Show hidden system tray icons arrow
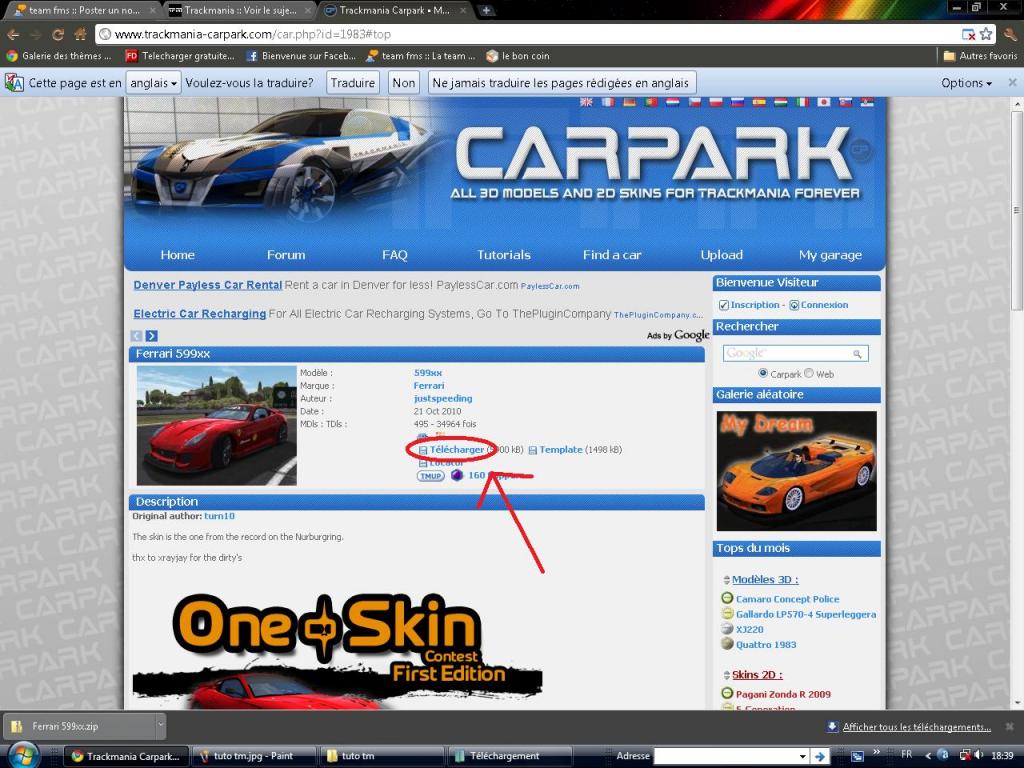1024x768 pixels. tap(928, 755)
